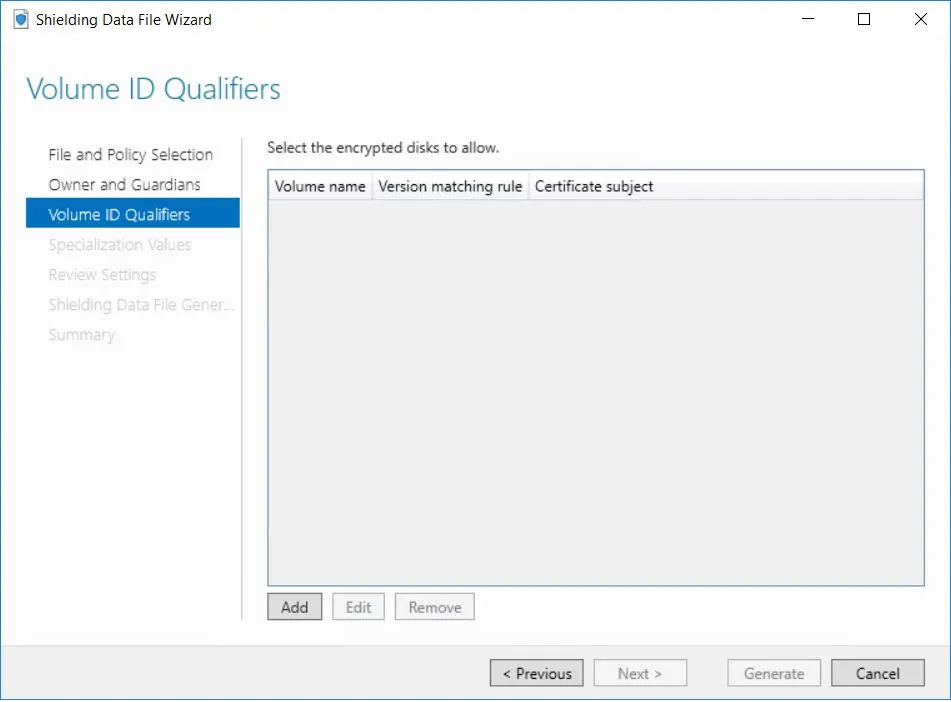Switch to the Specialization Values step
The image size is (951, 702).
pos(119,245)
